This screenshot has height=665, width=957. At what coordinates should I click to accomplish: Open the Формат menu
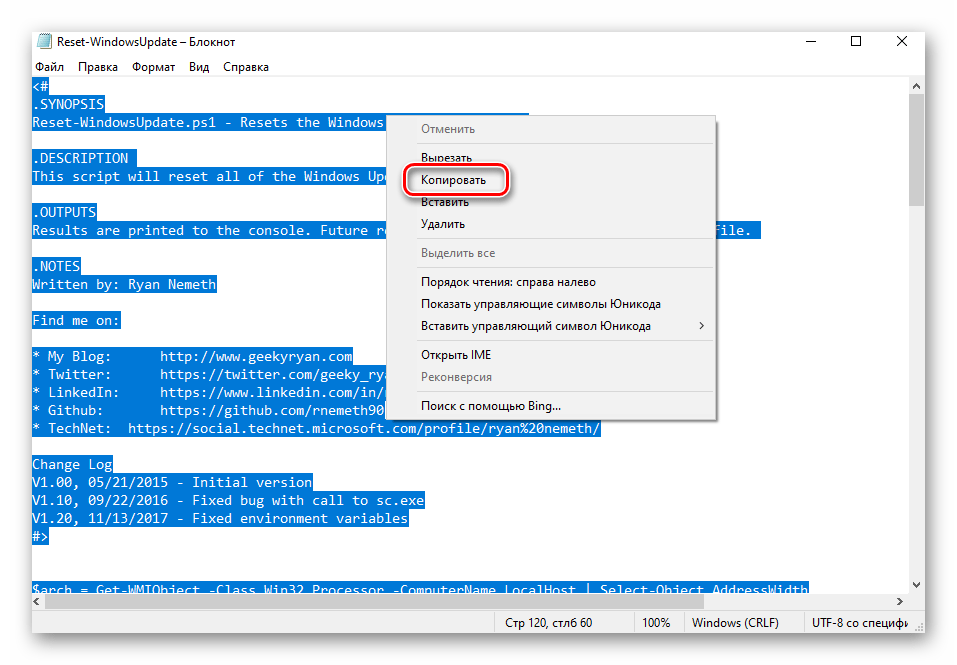point(153,67)
